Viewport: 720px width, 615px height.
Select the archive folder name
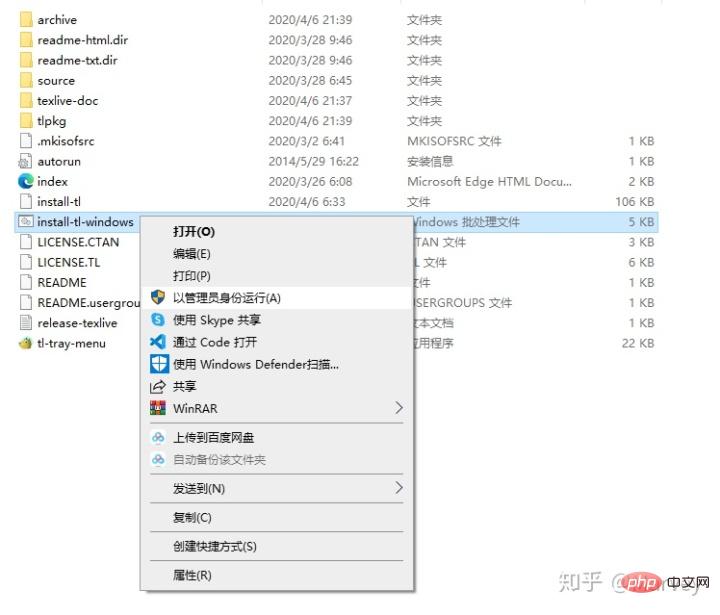[x=57, y=20]
